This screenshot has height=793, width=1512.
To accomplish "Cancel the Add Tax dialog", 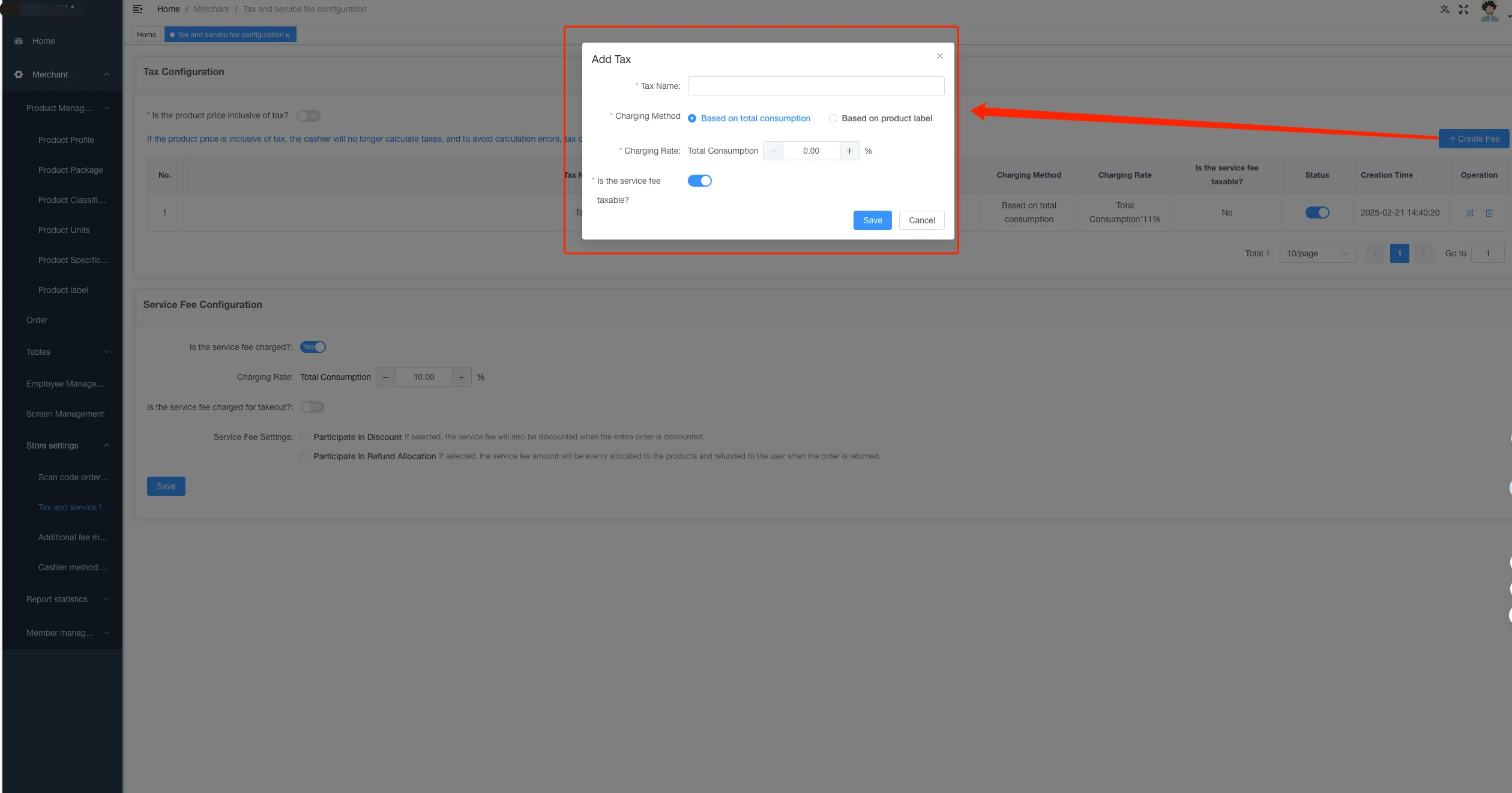I will tap(922, 220).
